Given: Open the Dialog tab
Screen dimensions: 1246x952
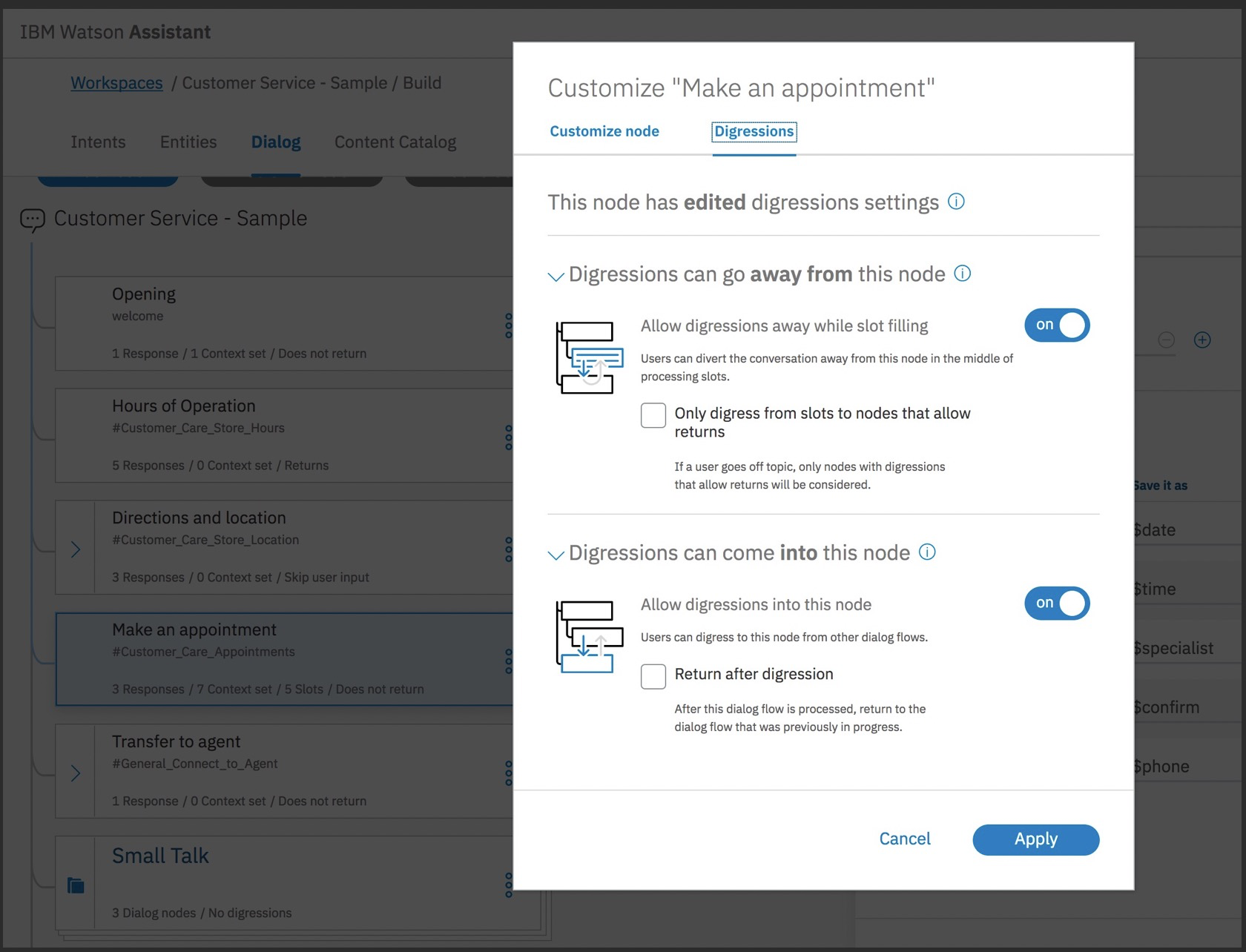Looking at the screenshot, I should pos(276,142).
